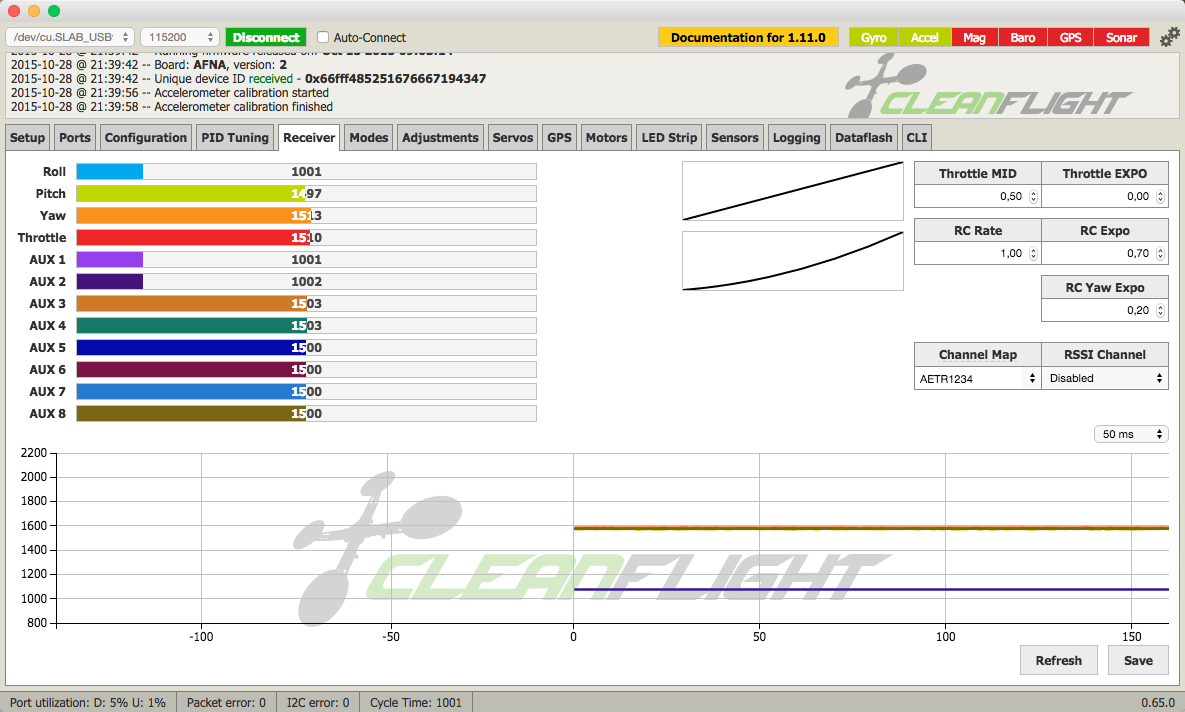Click the Pitch channel bar
This screenshot has height=712, width=1185.
tap(306, 193)
